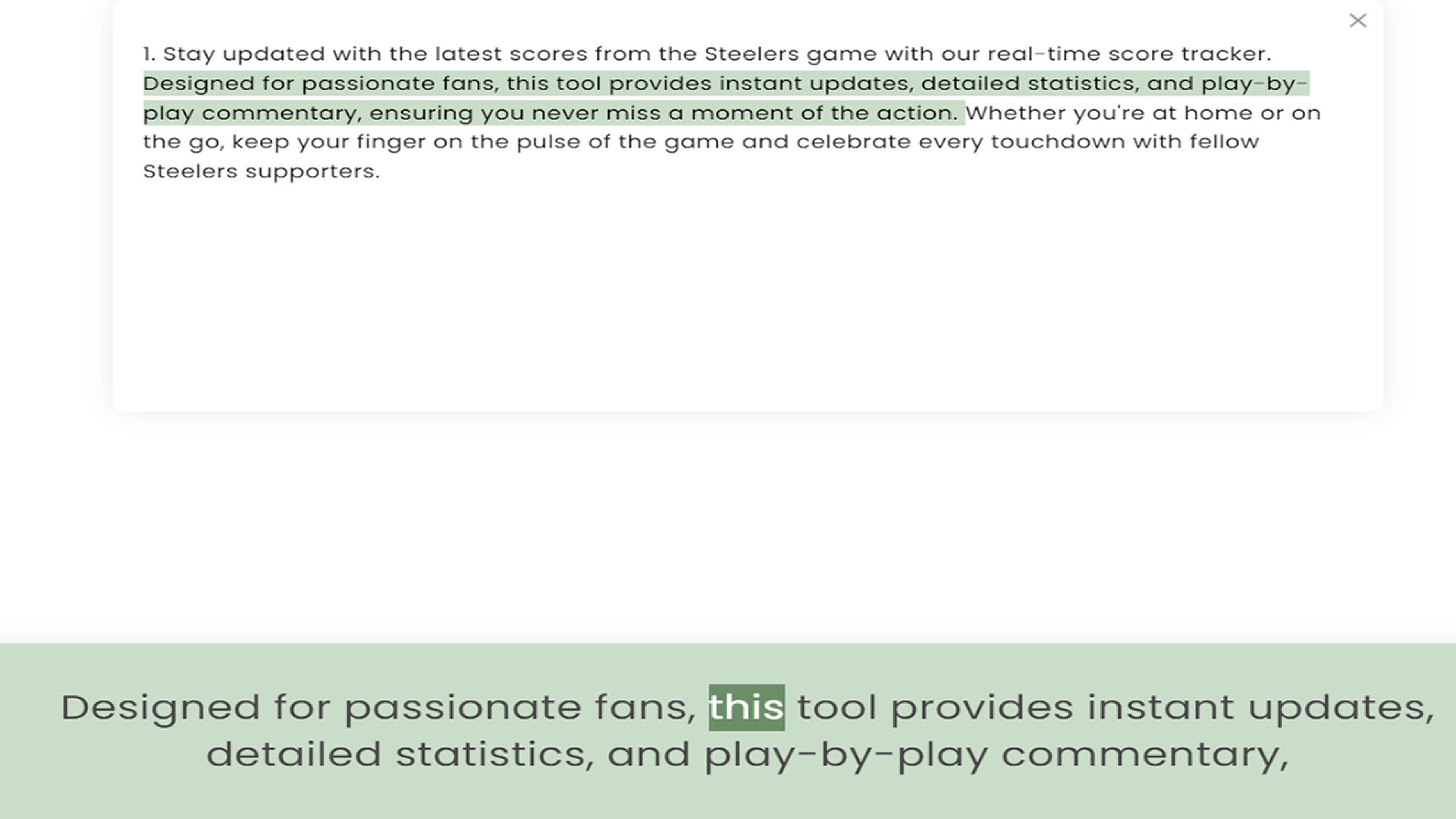
Task: Click the "1." number starting the paragraph
Action: (x=149, y=55)
